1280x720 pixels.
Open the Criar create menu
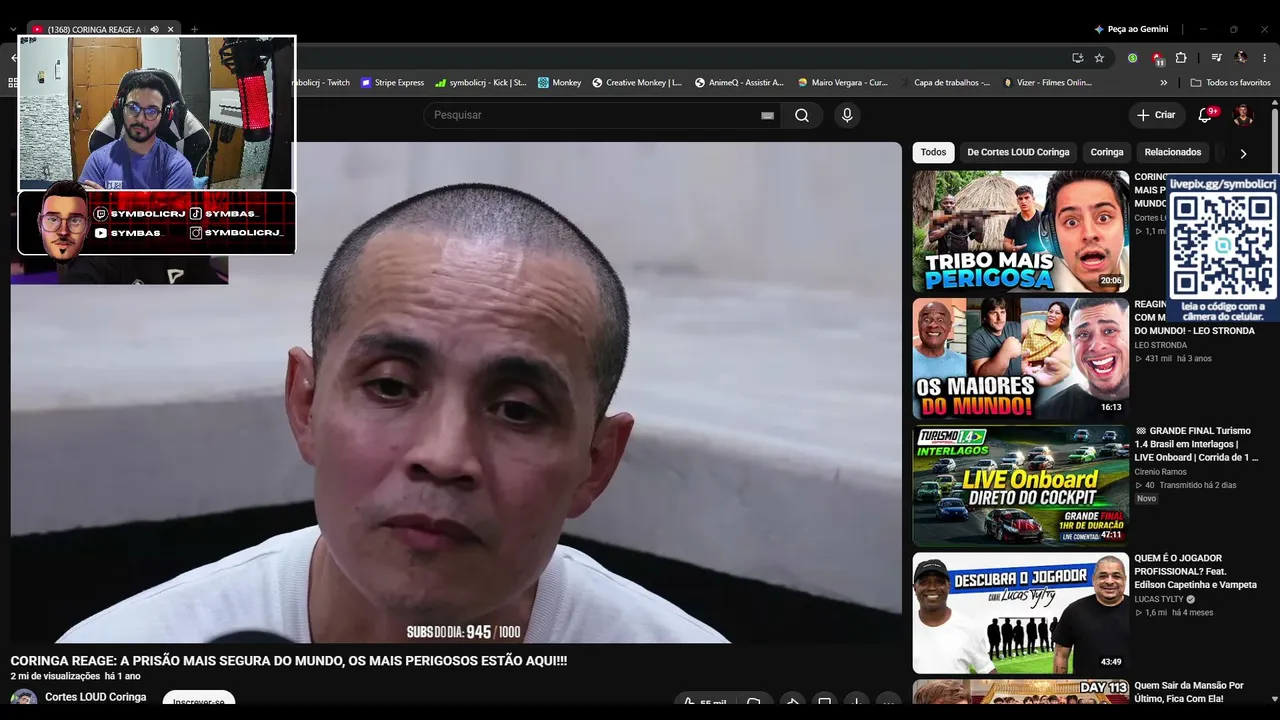pos(1156,115)
